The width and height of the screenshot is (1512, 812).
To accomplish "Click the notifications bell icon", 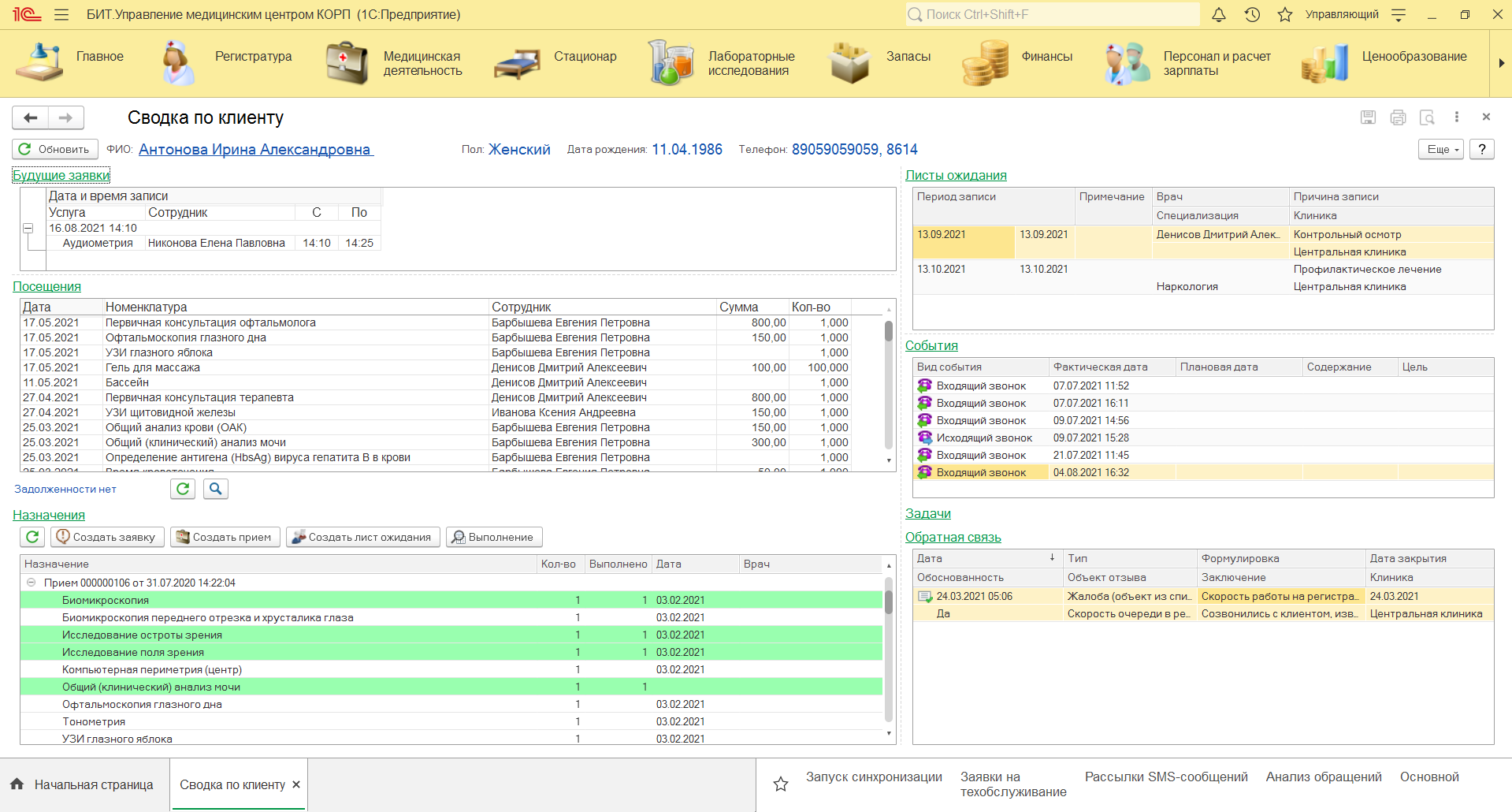I will point(1218,14).
